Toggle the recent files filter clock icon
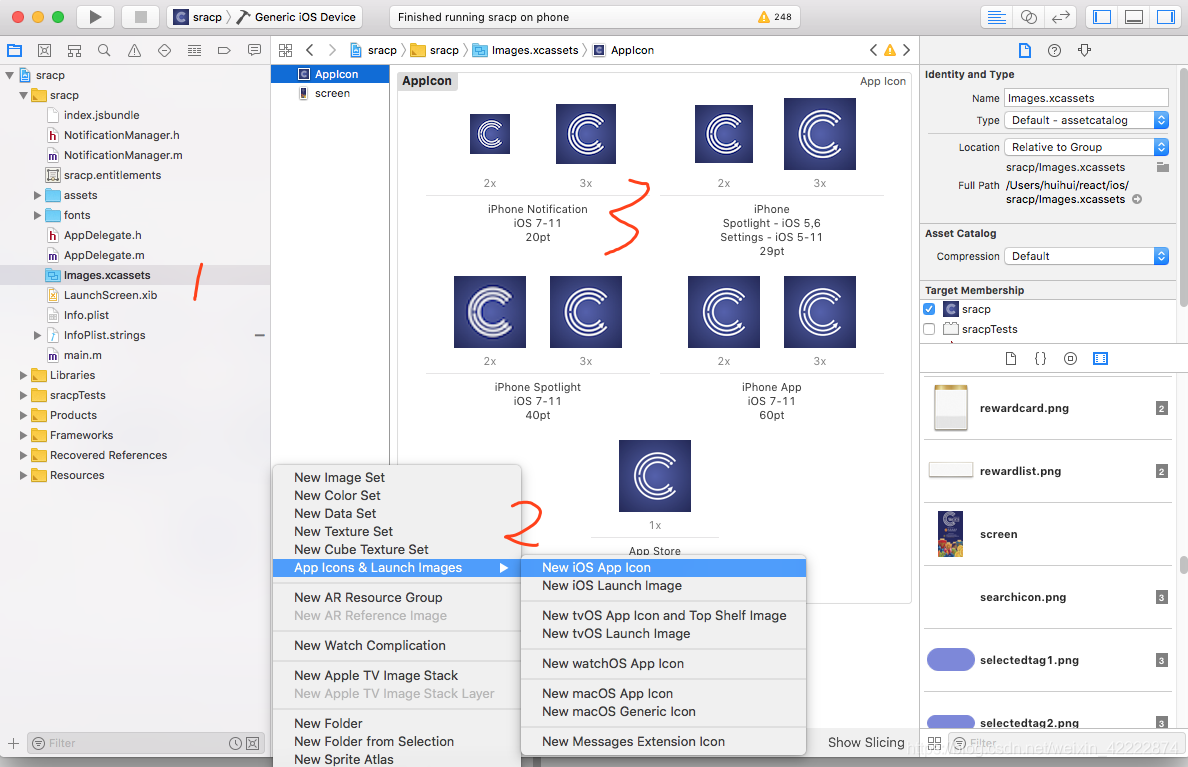 pyautogui.click(x=236, y=744)
